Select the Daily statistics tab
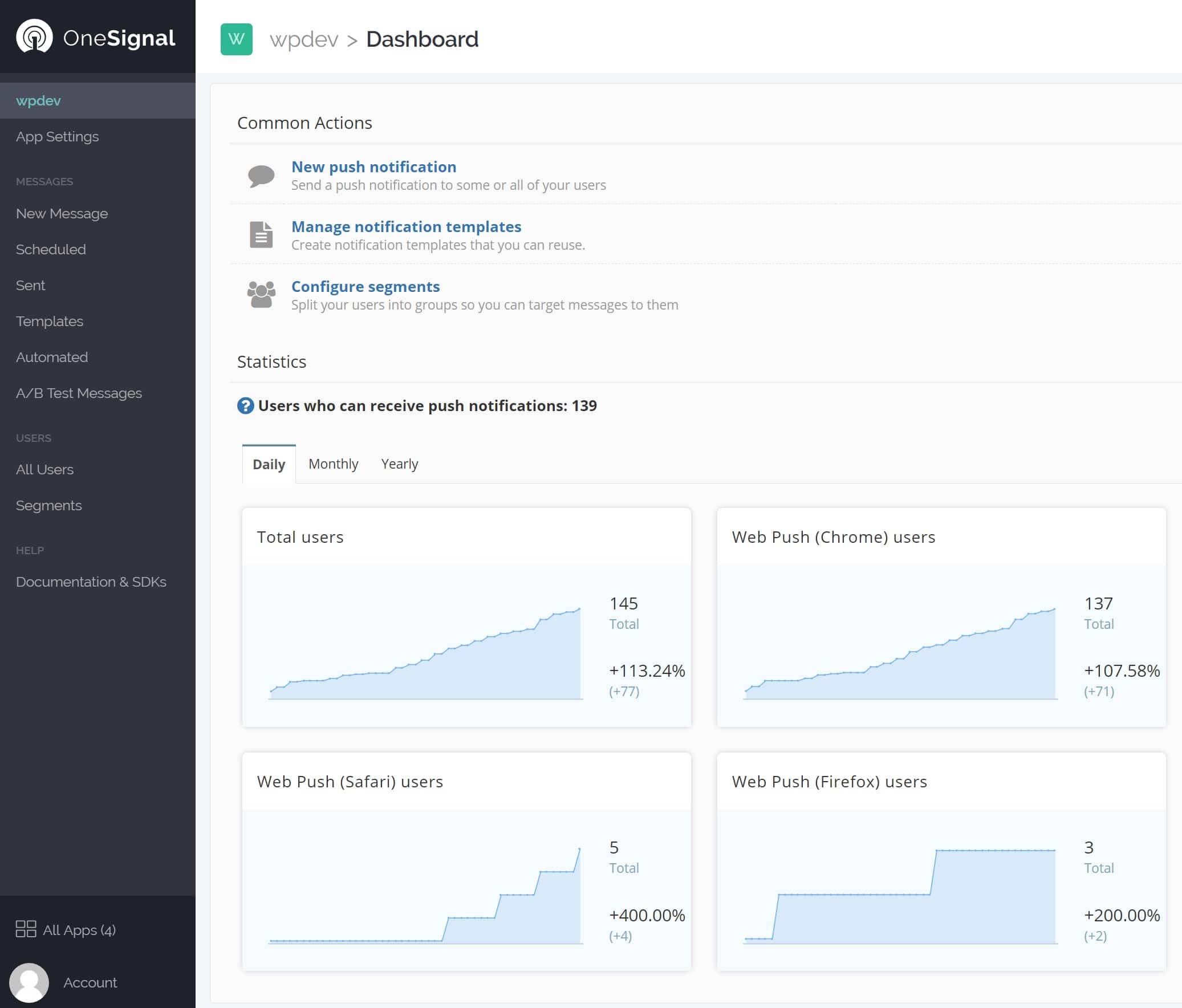 [268, 464]
